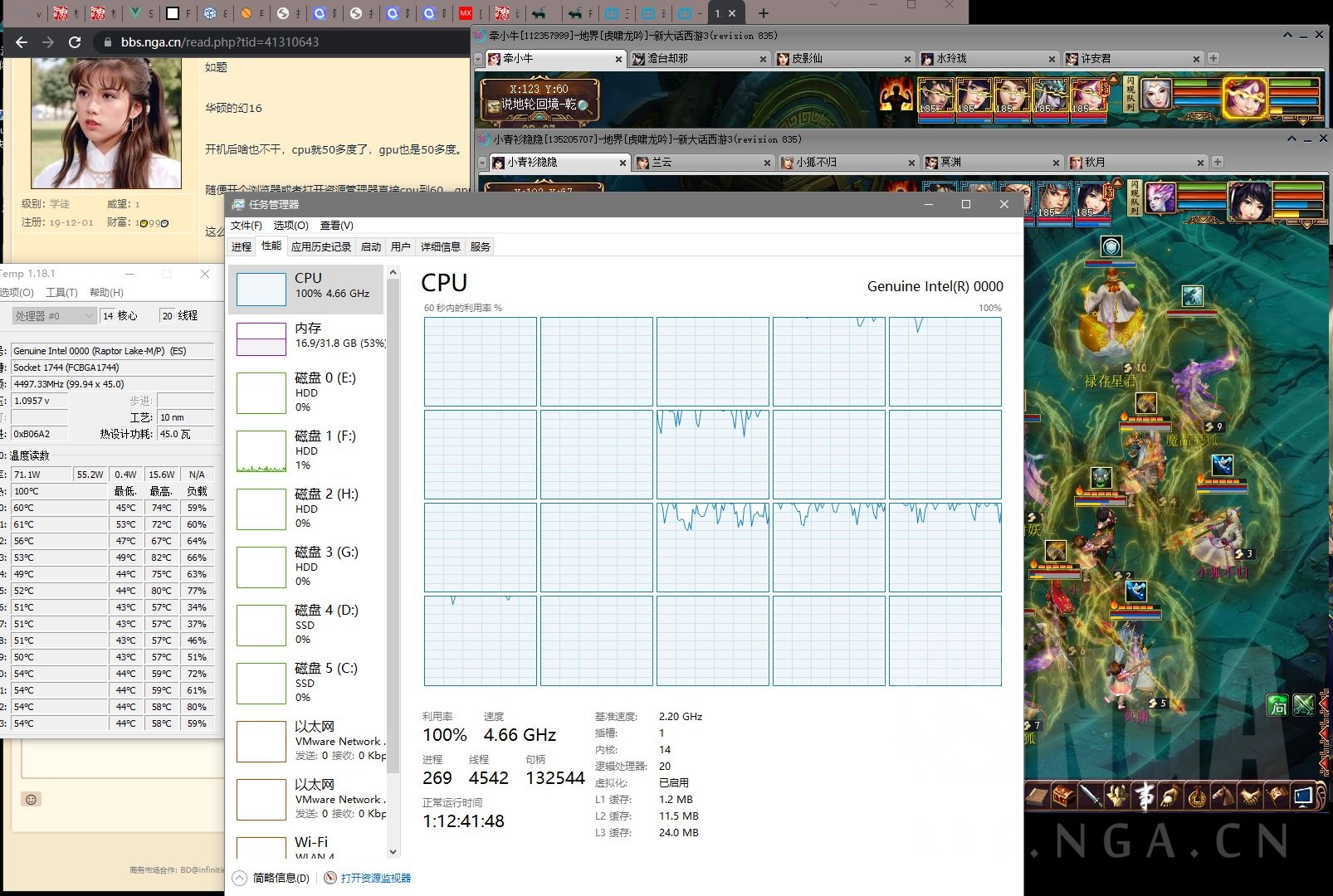Select the sword icon on the game hotbar
This screenshot has height=896, width=1333.
pos(1090,796)
